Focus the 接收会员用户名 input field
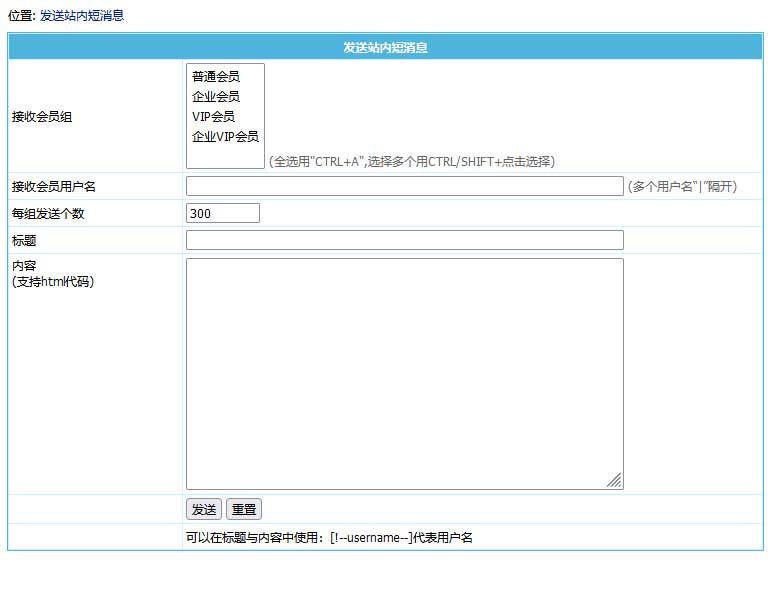Screen dimensions: 770x595 click(404, 186)
